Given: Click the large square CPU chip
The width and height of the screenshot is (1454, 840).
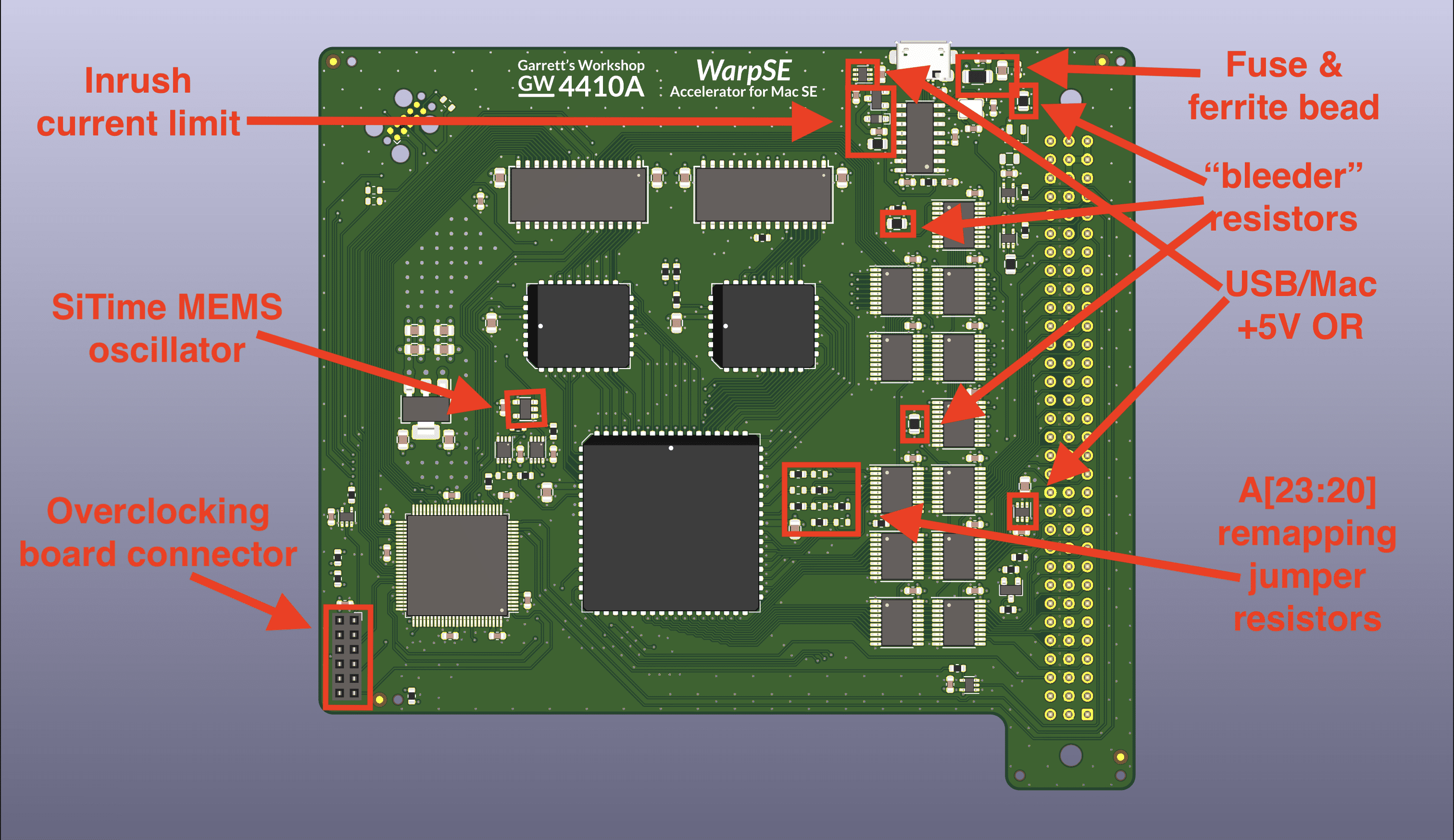Looking at the screenshot, I should click(x=670, y=522).
